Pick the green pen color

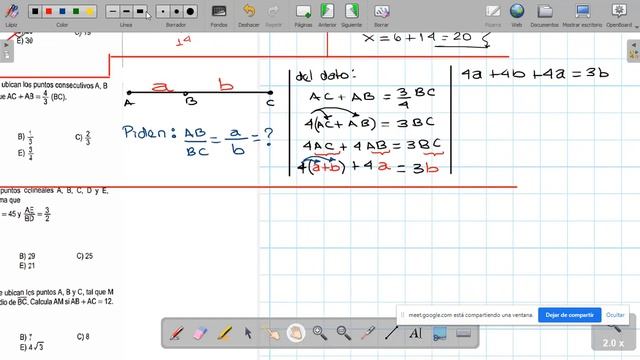pyautogui.click(x=76, y=11)
